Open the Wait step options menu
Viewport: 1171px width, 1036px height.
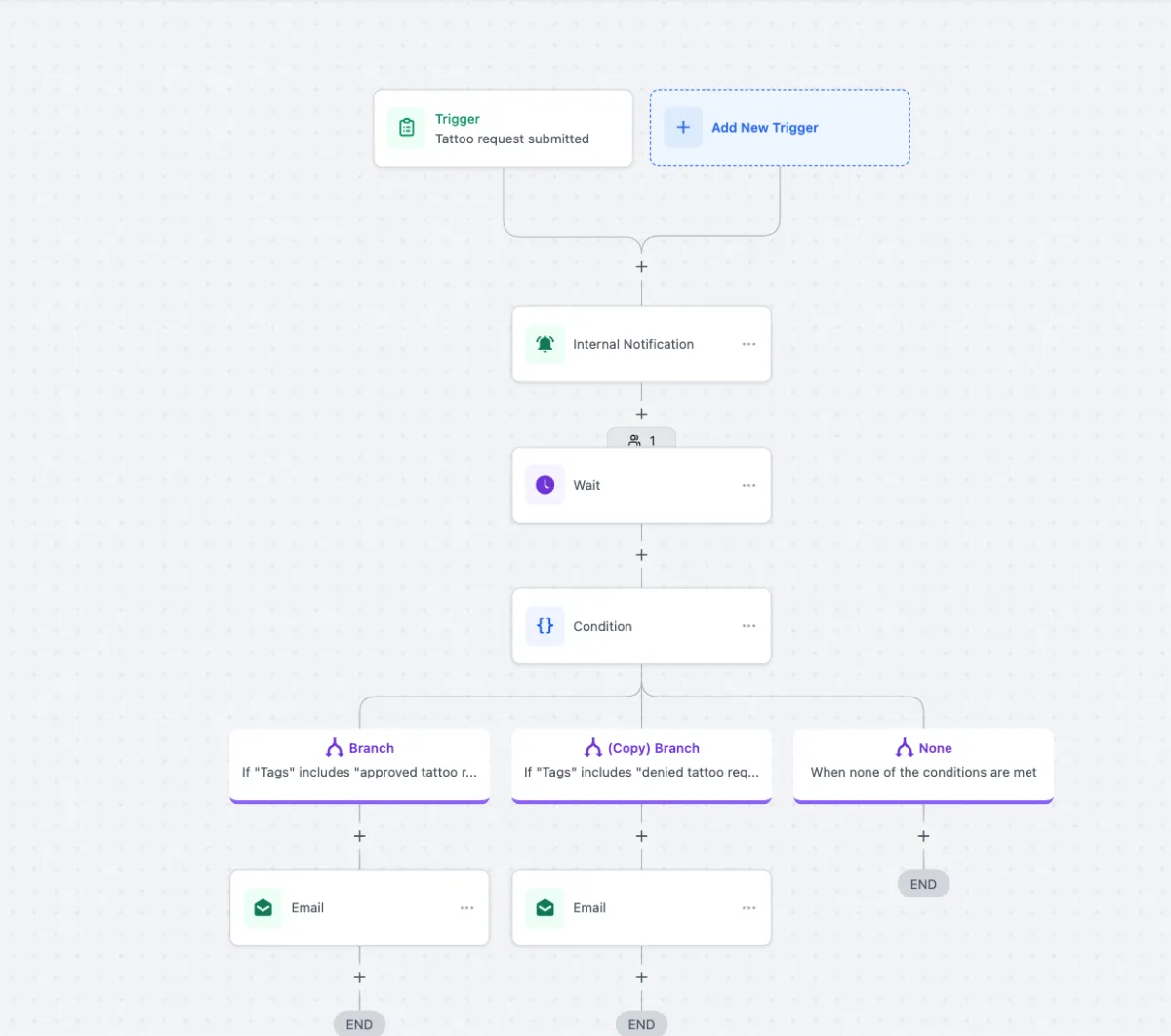pyautogui.click(x=748, y=485)
